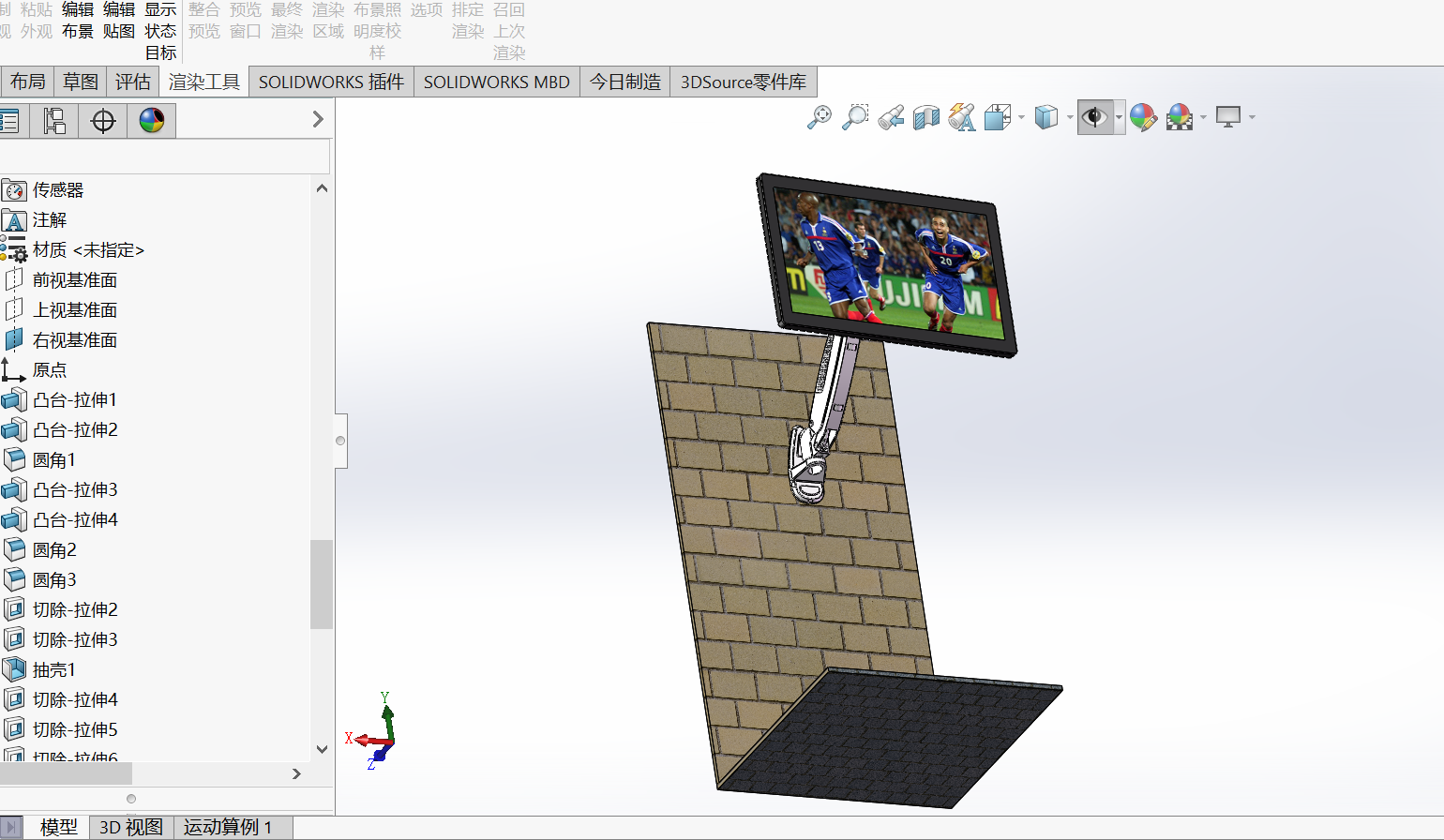Click the 编辑布景 ribbon button

78,21
